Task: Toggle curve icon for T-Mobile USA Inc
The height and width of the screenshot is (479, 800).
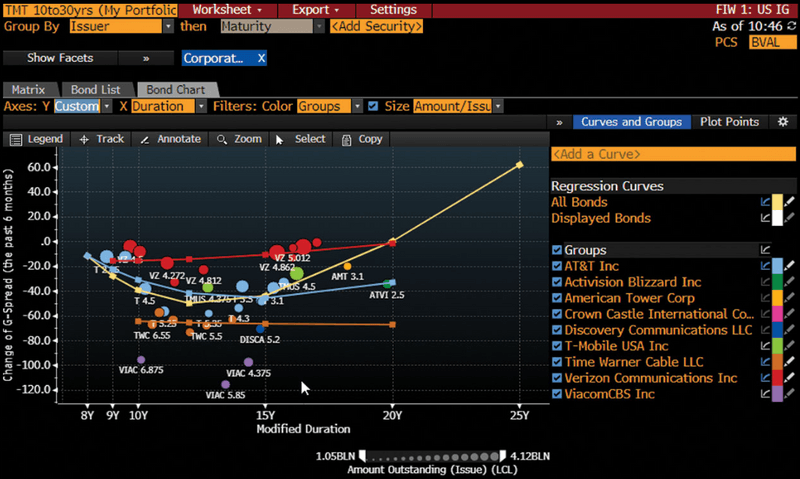Action: 765,346
